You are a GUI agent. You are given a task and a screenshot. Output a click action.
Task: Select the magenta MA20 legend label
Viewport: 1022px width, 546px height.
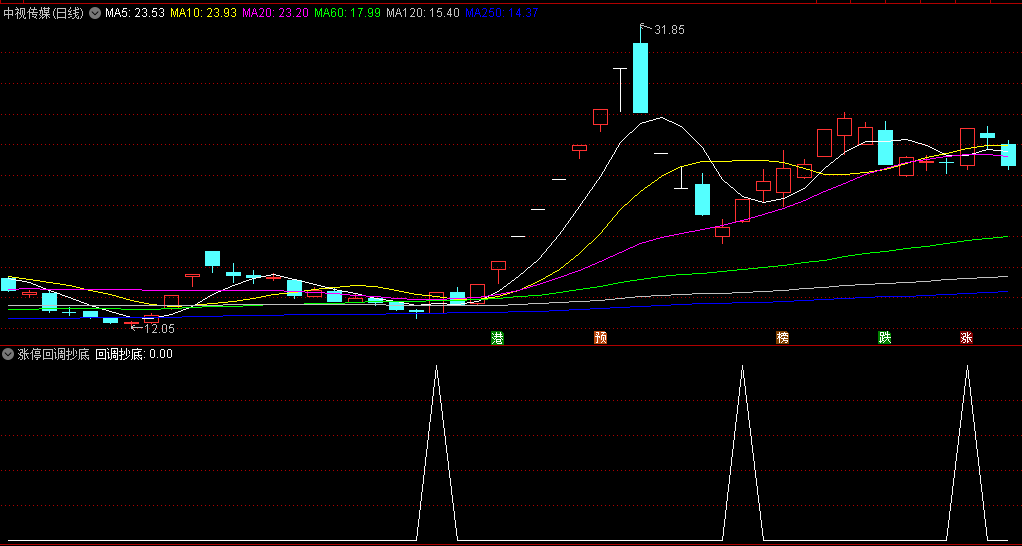[275, 13]
